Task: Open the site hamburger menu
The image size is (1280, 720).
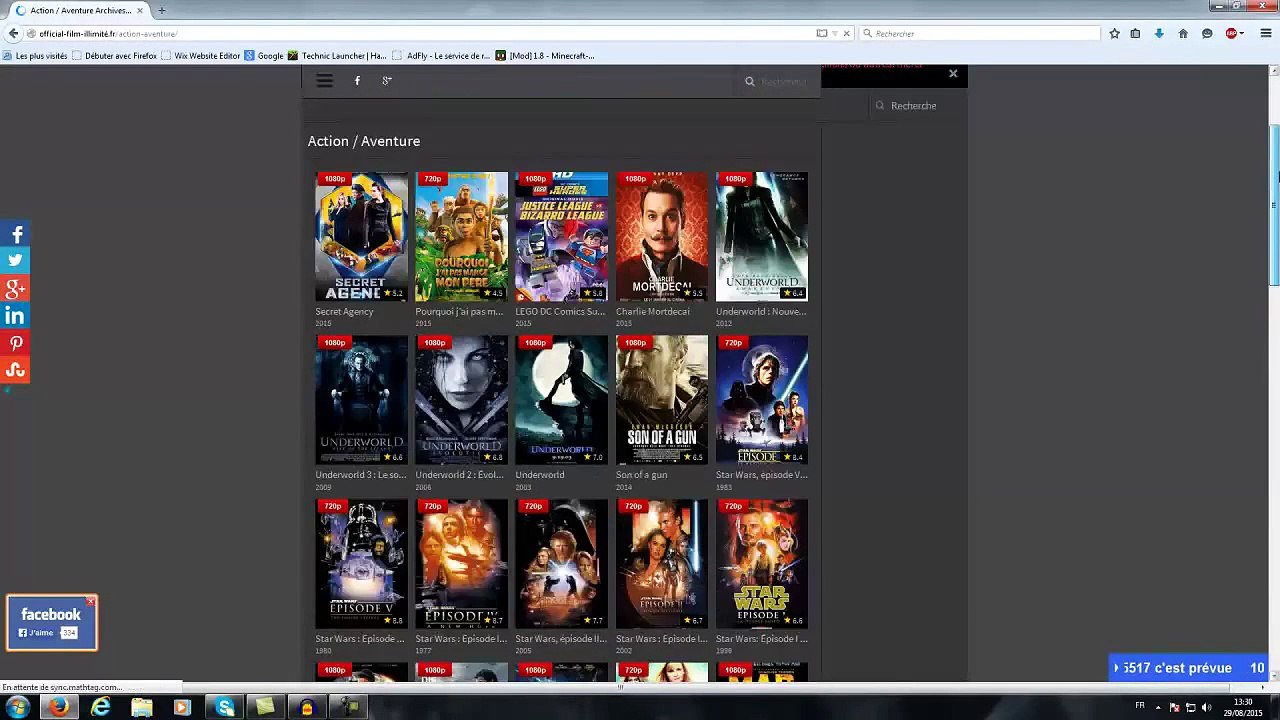Action: (324, 81)
